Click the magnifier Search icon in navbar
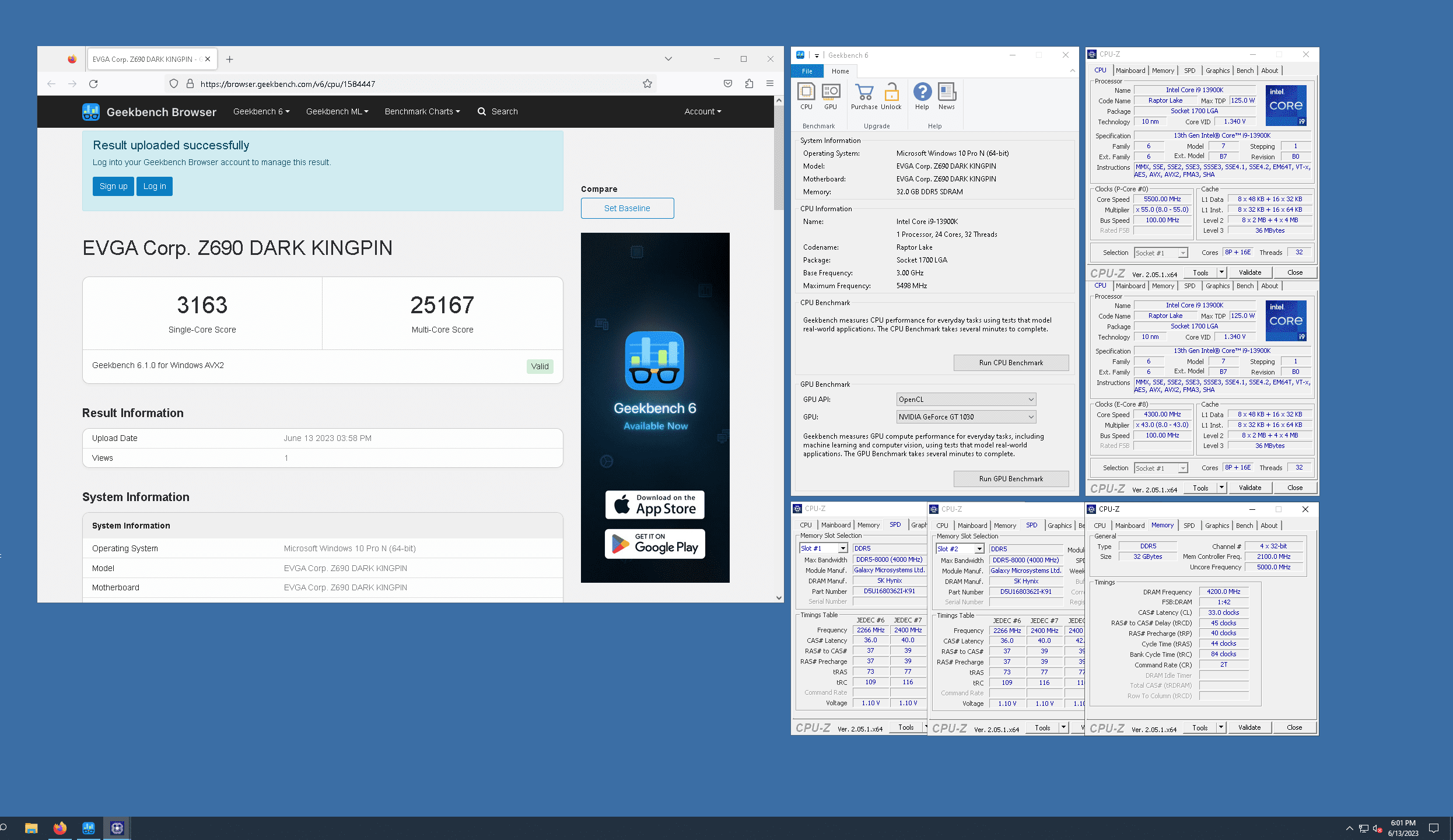The image size is (1453, 840). pyautogui.click(x=482, y=111)
